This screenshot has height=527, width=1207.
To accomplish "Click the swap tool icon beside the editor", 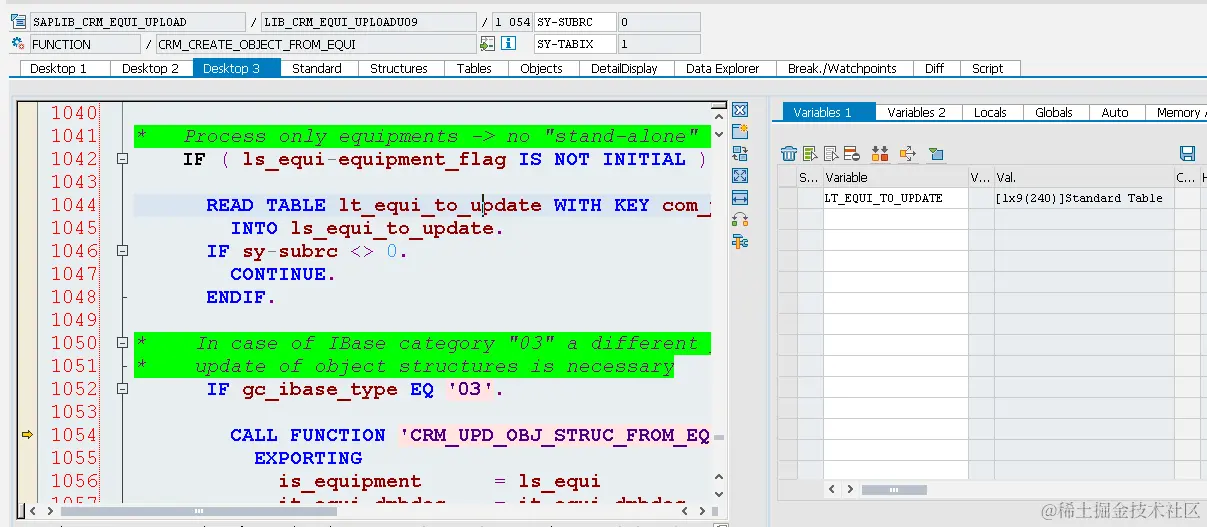I will [741, 220].
